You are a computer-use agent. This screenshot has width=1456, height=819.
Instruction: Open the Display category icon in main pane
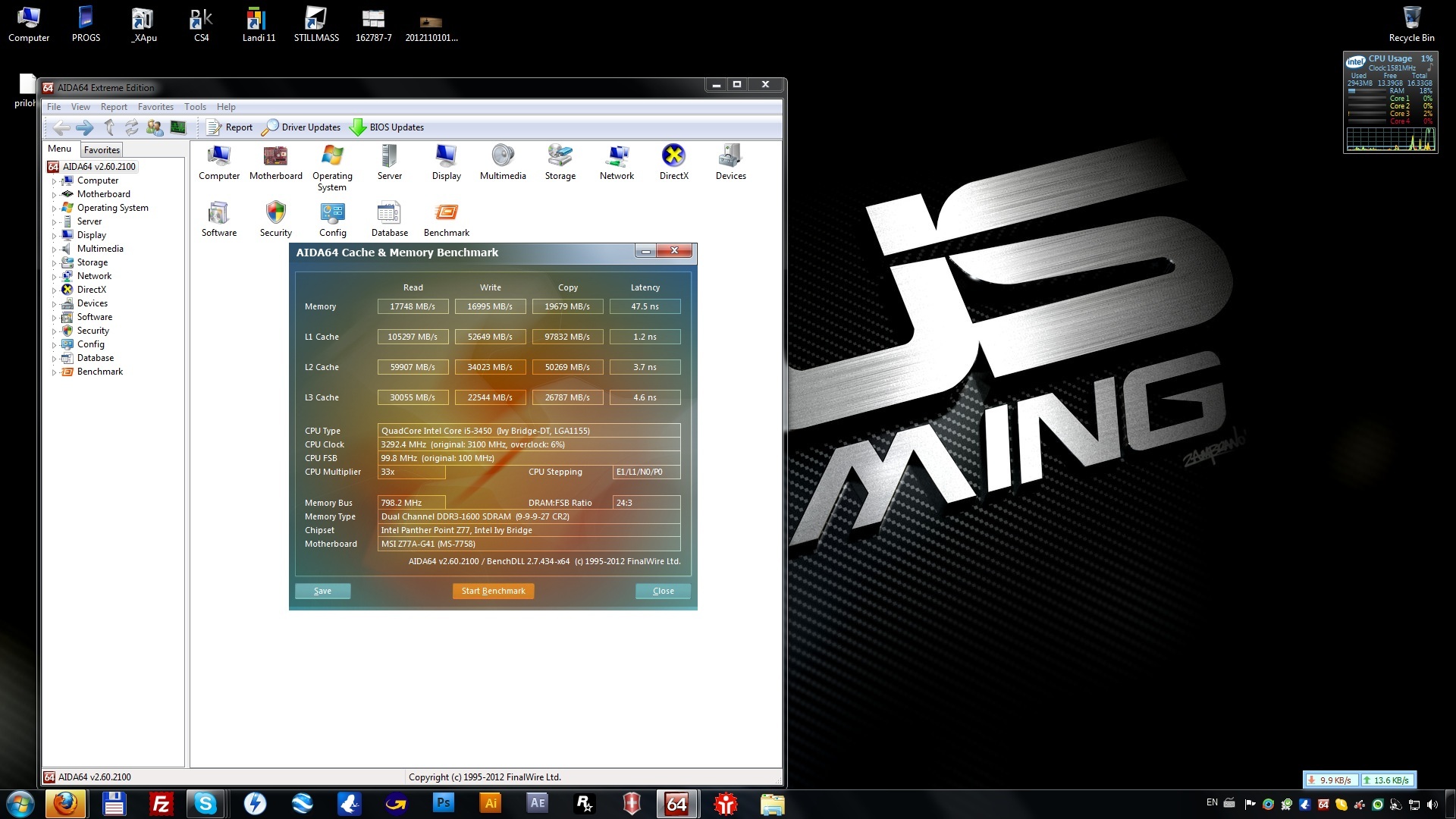point(446,162)
